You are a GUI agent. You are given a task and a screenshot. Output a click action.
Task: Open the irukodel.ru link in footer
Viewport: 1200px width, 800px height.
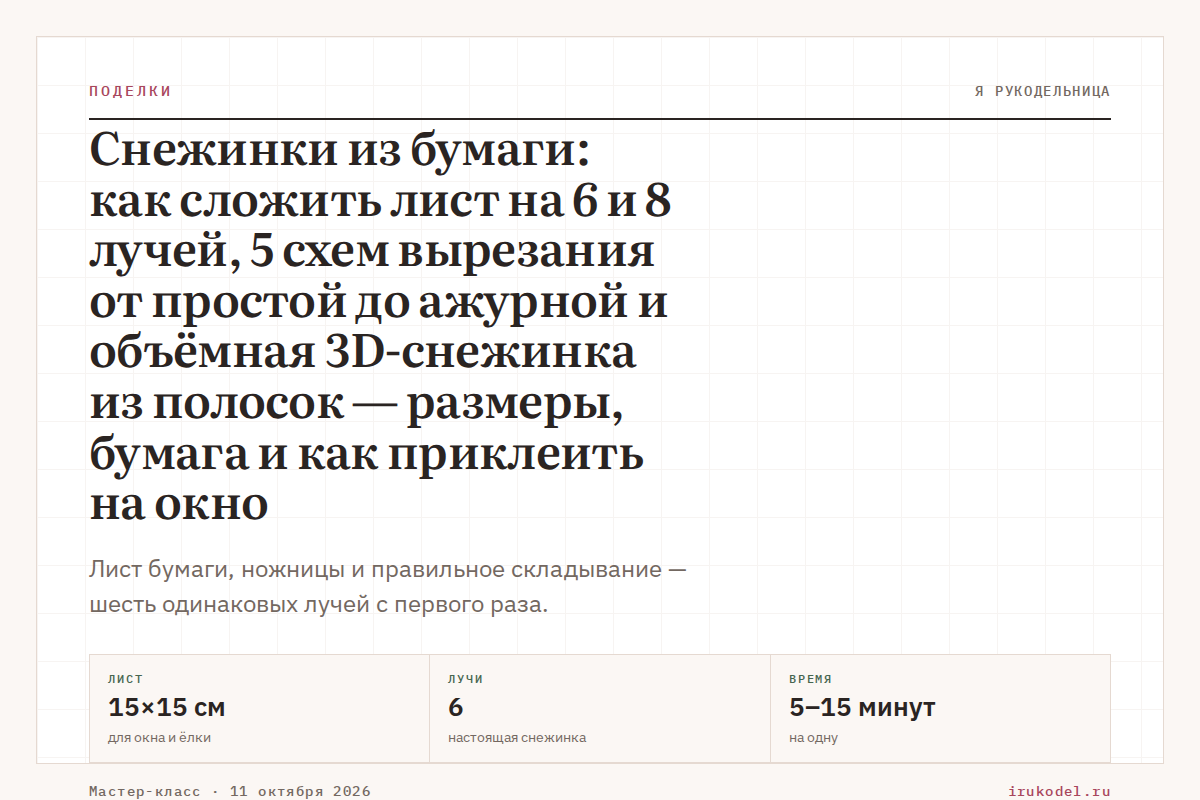pos(1060,791)
